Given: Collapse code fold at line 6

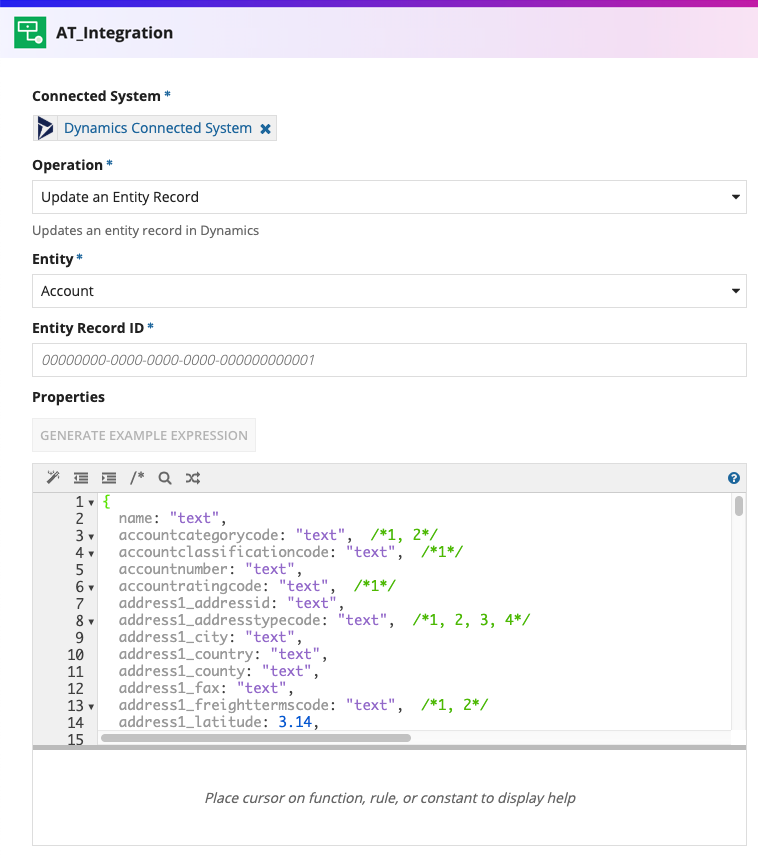Looking at the screenshot, I should tap(91, 587).
